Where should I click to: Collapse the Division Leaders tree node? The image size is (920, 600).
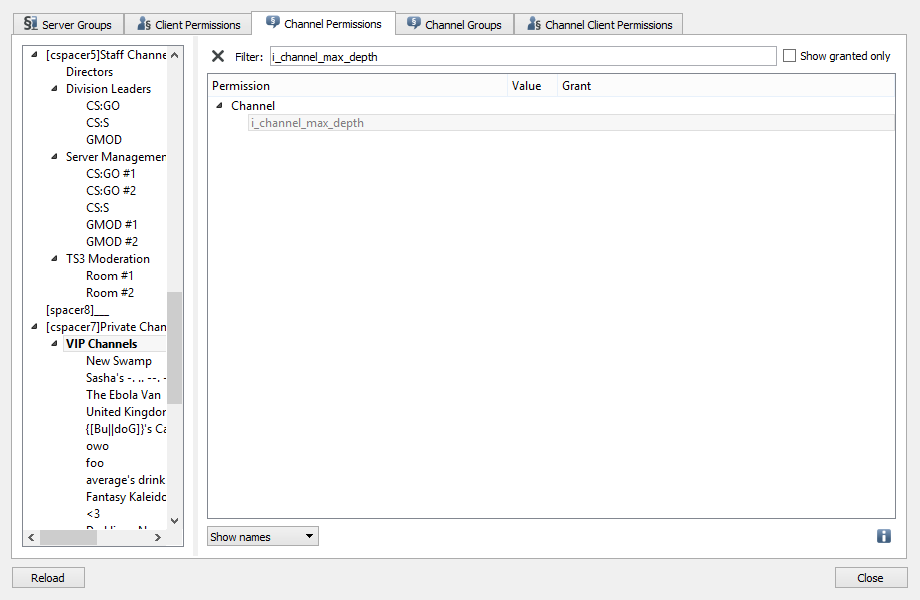coord(55,89)
